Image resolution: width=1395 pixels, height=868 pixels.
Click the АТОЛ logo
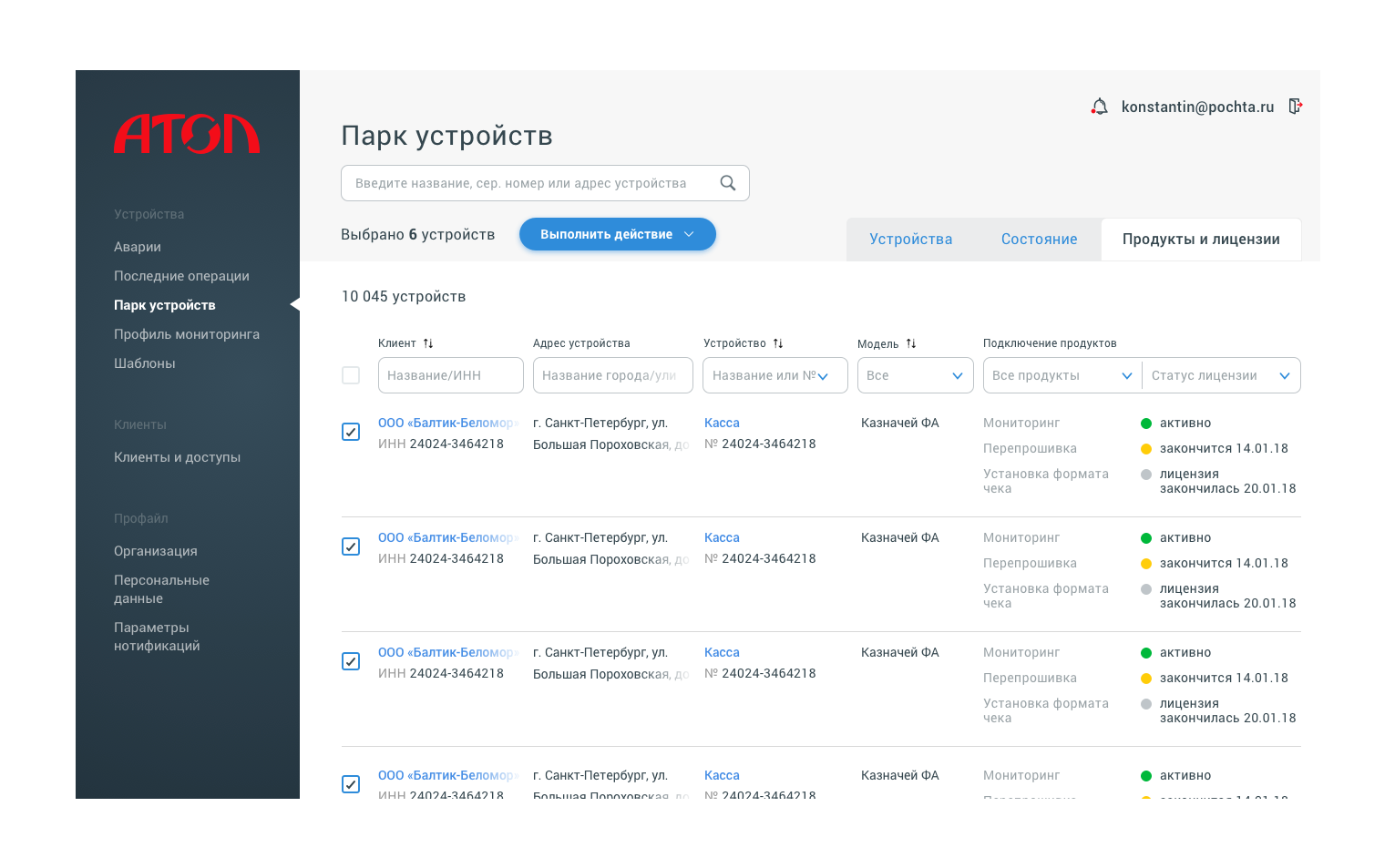(187, 134)
